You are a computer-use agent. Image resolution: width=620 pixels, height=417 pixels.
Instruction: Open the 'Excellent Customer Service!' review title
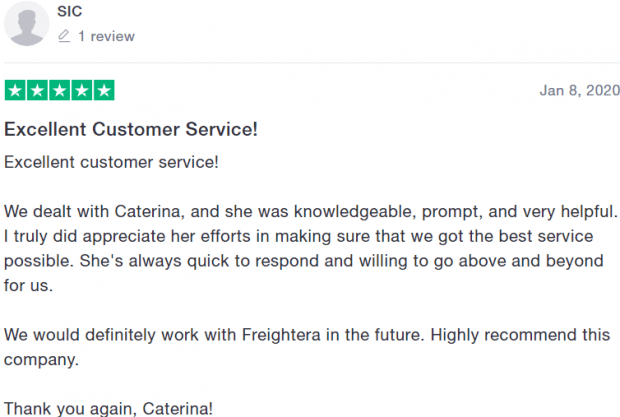pyautogui.click(x=131, y=129)
